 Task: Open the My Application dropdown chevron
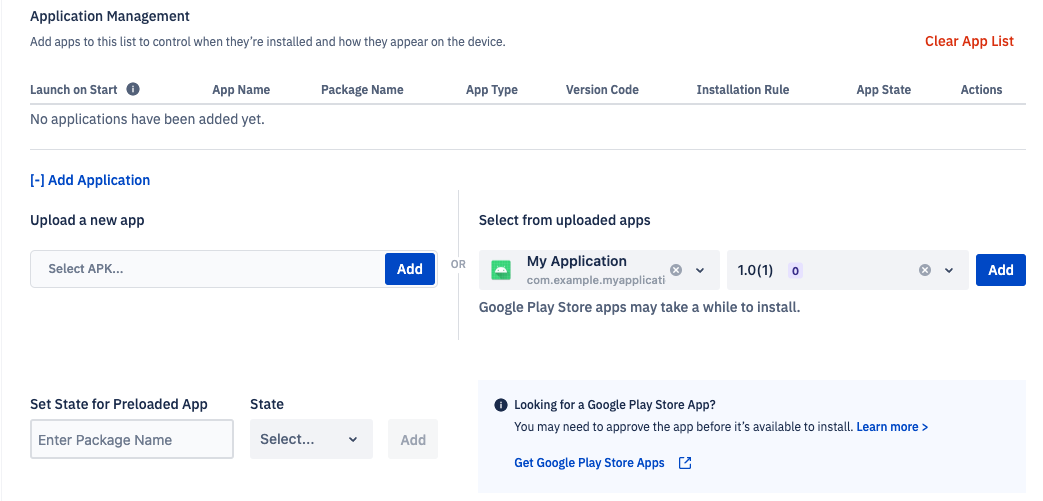pyautogui.click(x=700, y=270)
